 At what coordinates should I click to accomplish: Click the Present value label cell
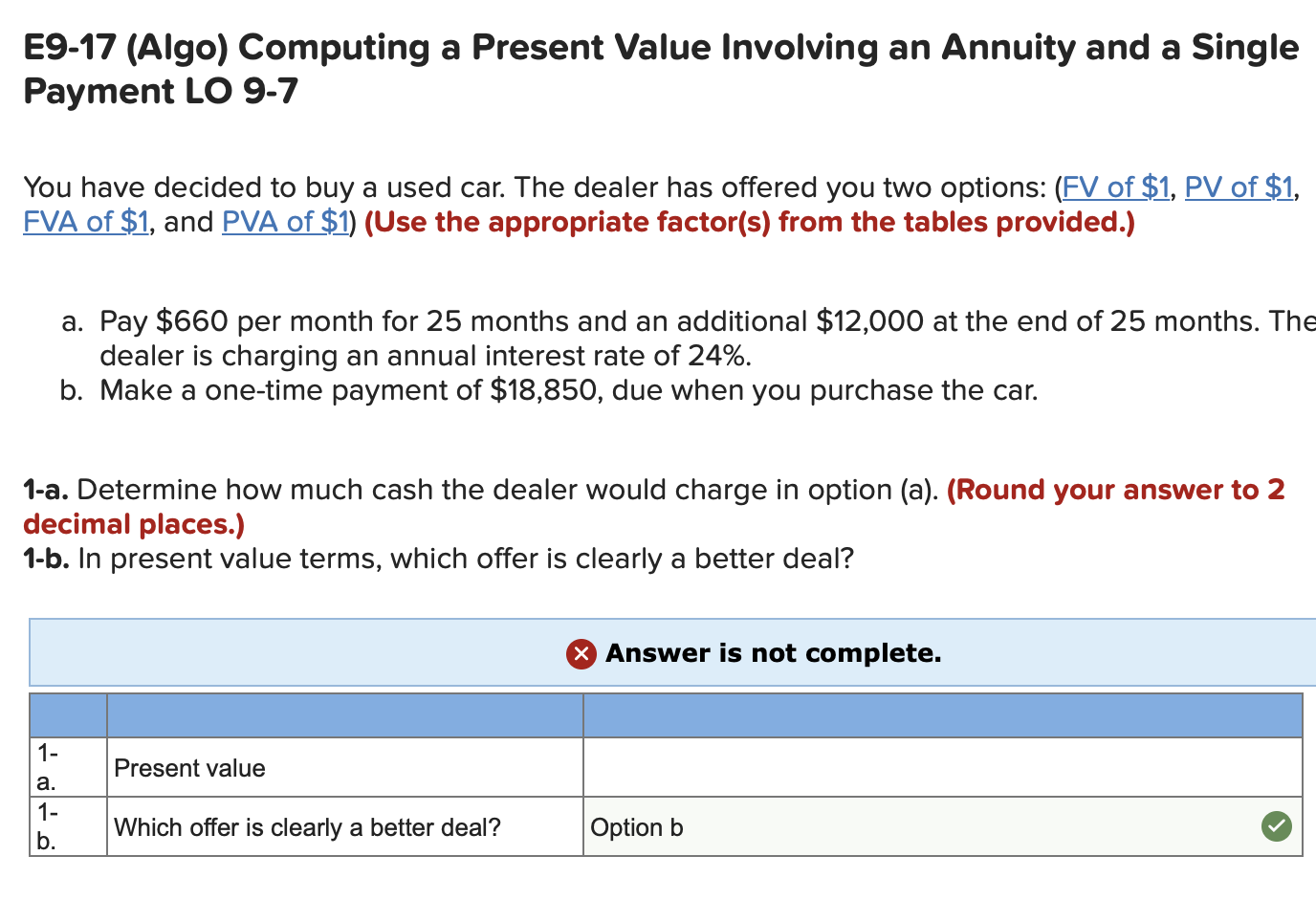189,768
